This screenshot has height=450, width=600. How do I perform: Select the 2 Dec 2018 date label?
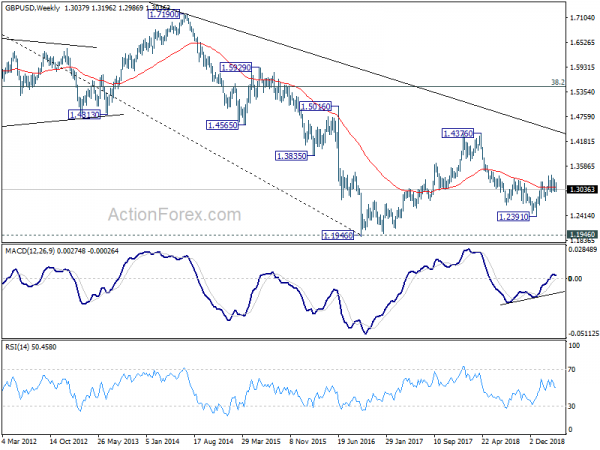547,441
